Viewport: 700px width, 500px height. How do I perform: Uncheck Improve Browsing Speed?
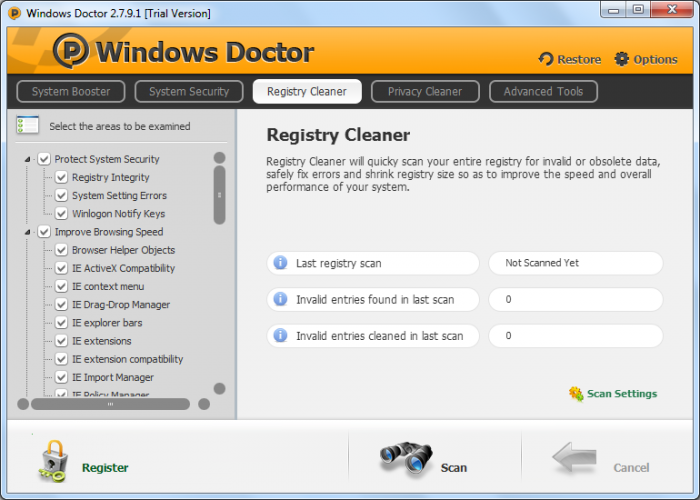click(x=44, y=232)
